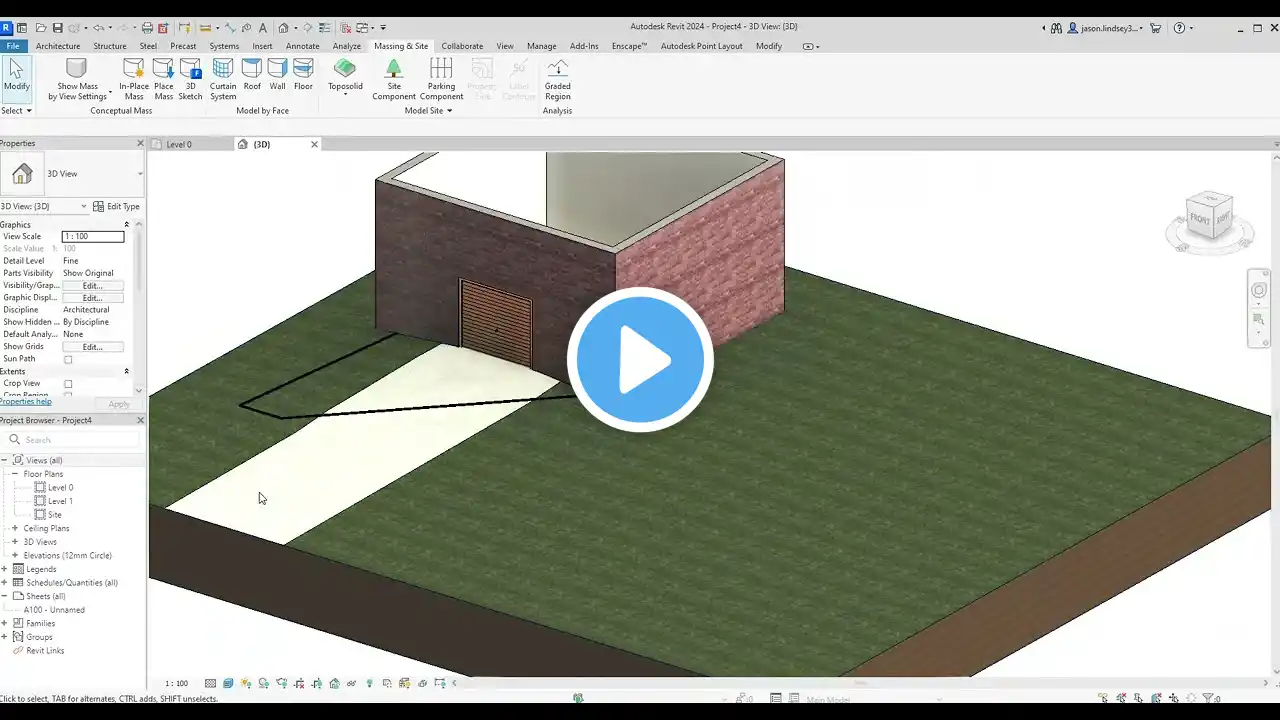Image resolution: width=1280 pixels, height=720 pixels.
Task: Click Edit button for Show Grids
Action: (x=92, y=347)
